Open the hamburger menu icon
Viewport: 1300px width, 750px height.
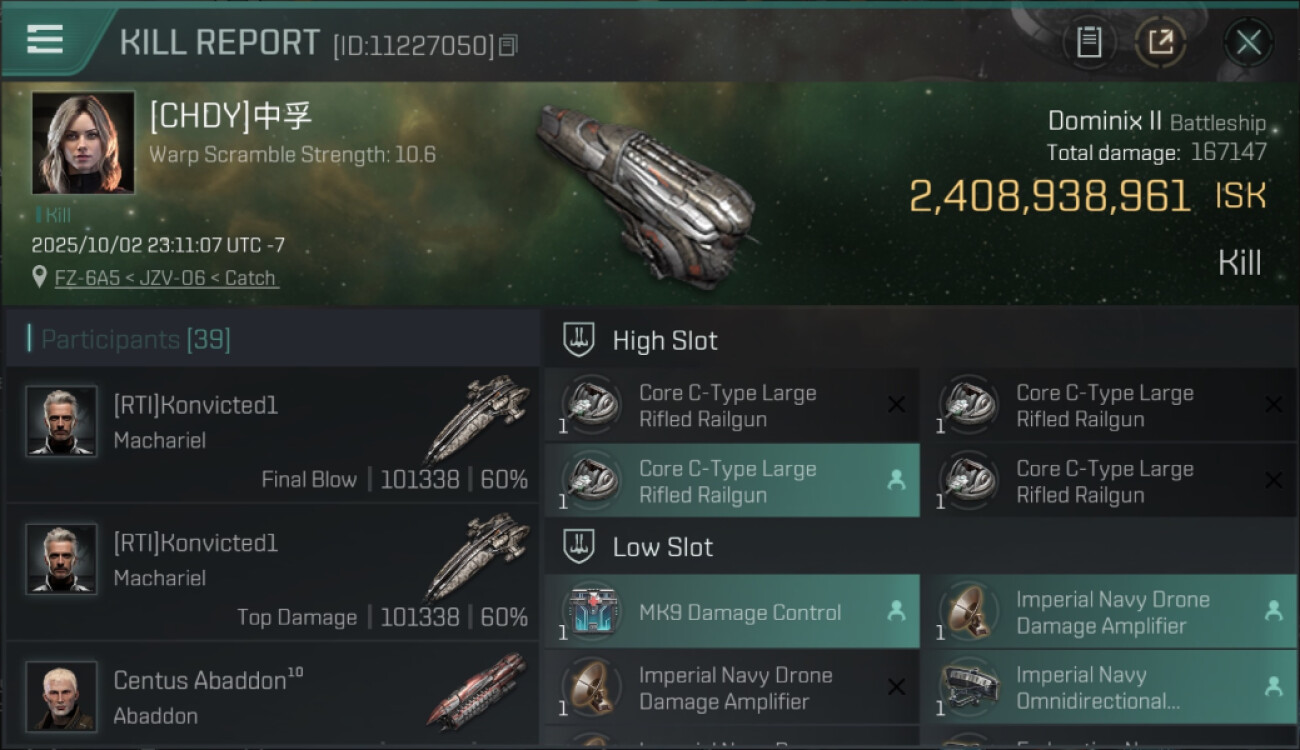[x=45, y=39]
